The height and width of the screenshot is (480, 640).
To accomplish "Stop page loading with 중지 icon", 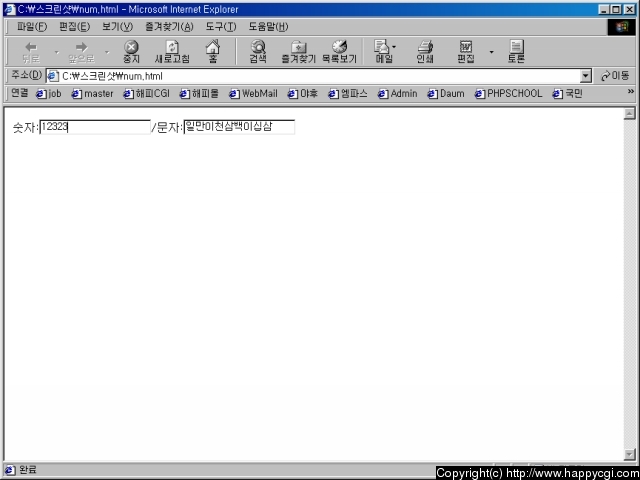I will point(131,52).
